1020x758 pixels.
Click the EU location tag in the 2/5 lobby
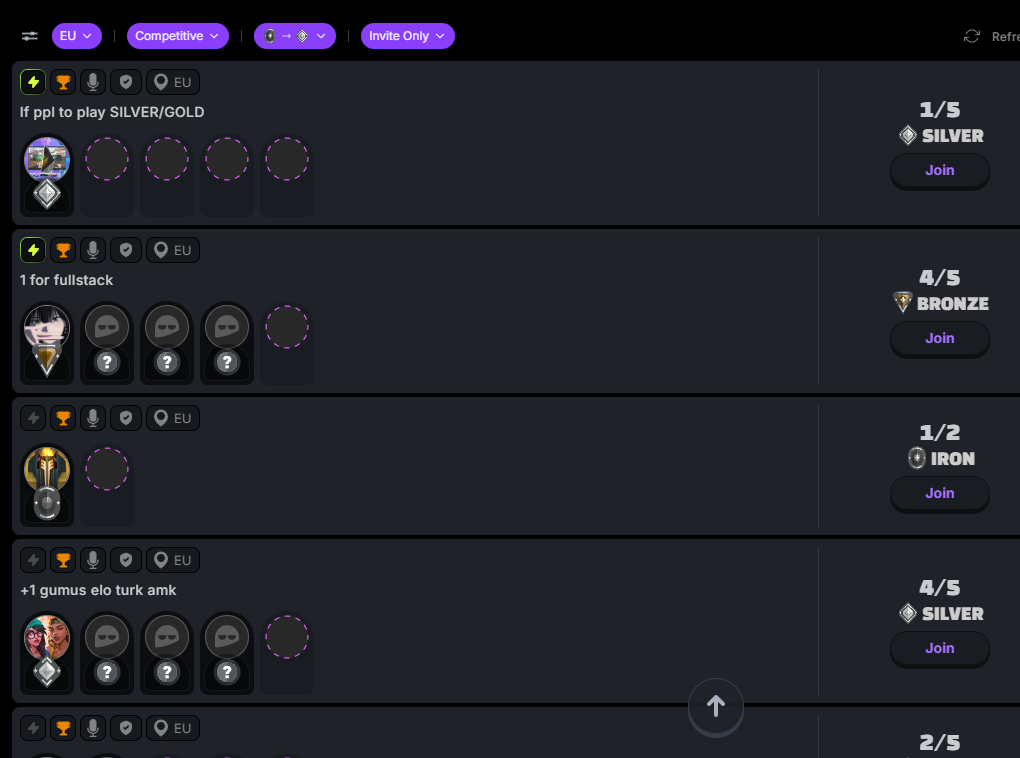click(x=173, y=728)
